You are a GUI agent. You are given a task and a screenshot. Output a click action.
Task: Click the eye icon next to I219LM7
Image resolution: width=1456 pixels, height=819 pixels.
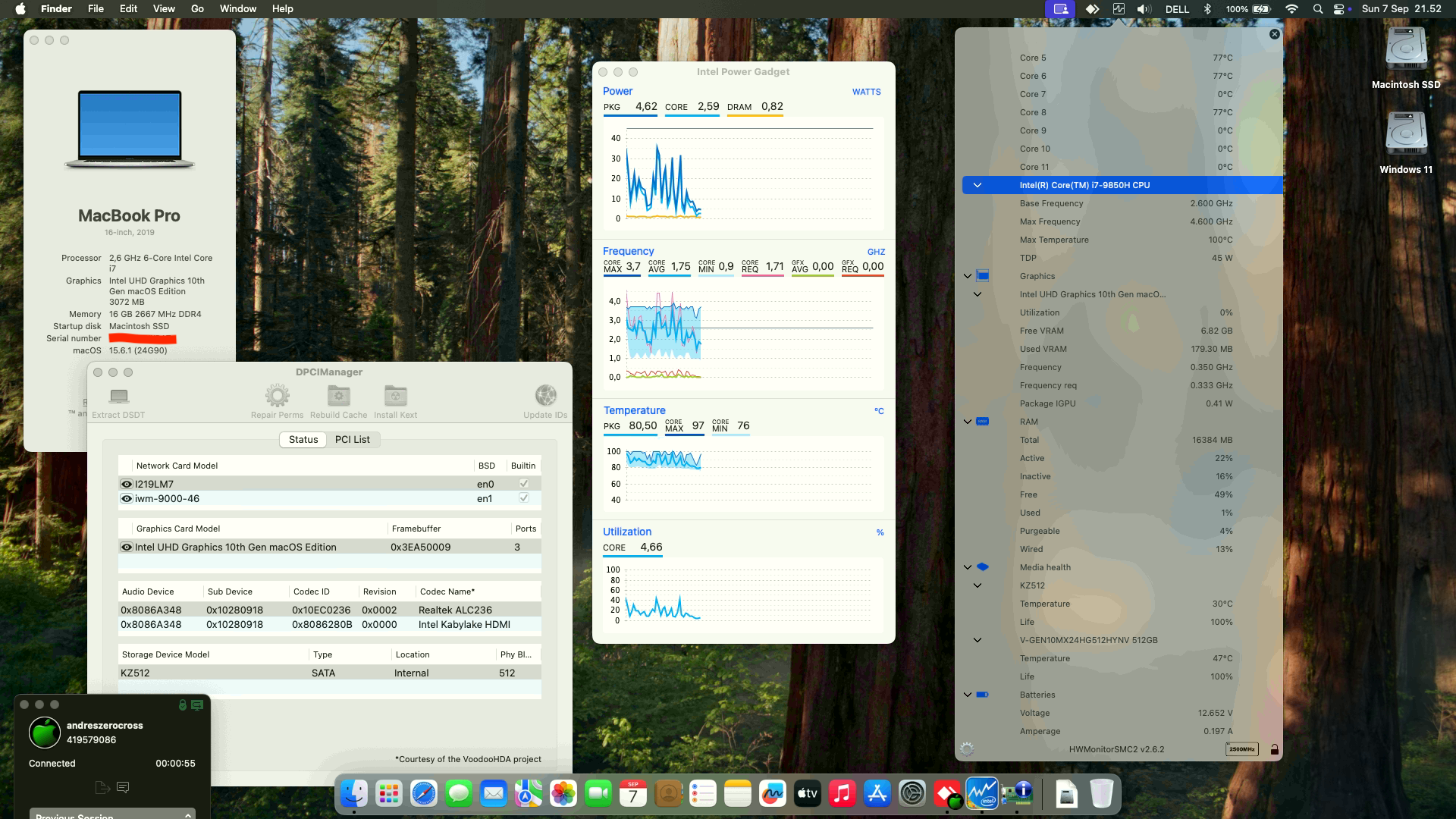(127, 484)
